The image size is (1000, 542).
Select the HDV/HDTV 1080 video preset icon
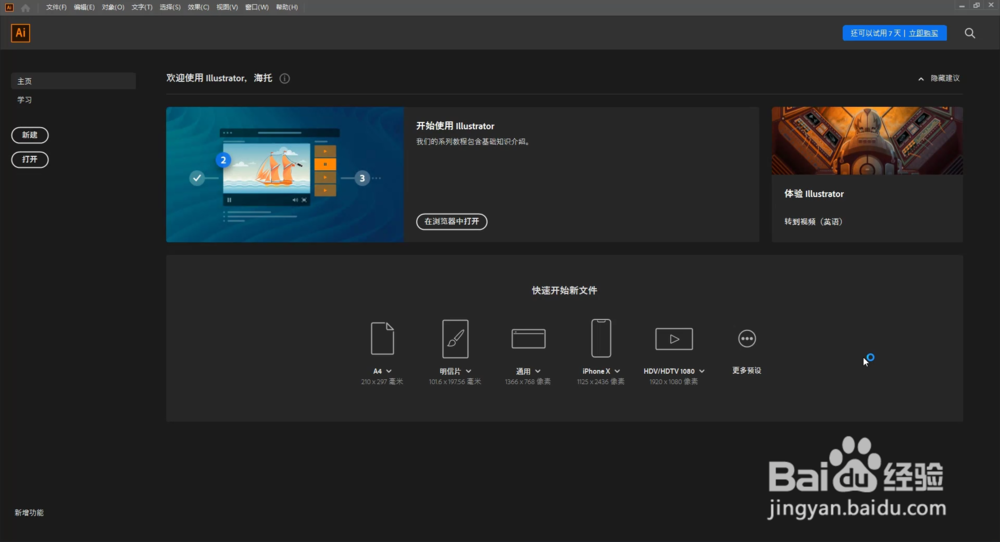(673, 339)
